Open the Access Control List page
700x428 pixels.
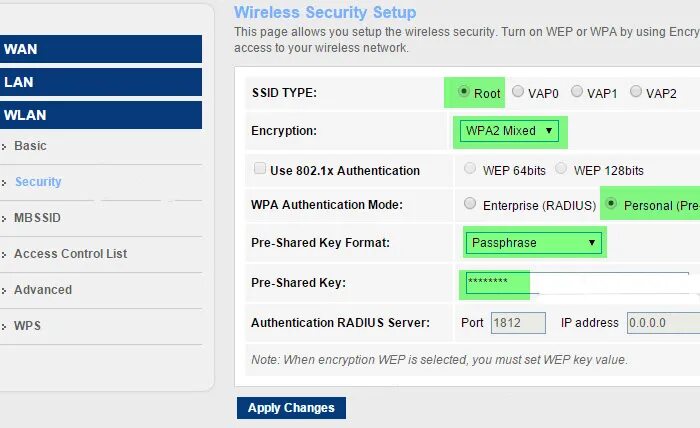[x=70, y=254]
